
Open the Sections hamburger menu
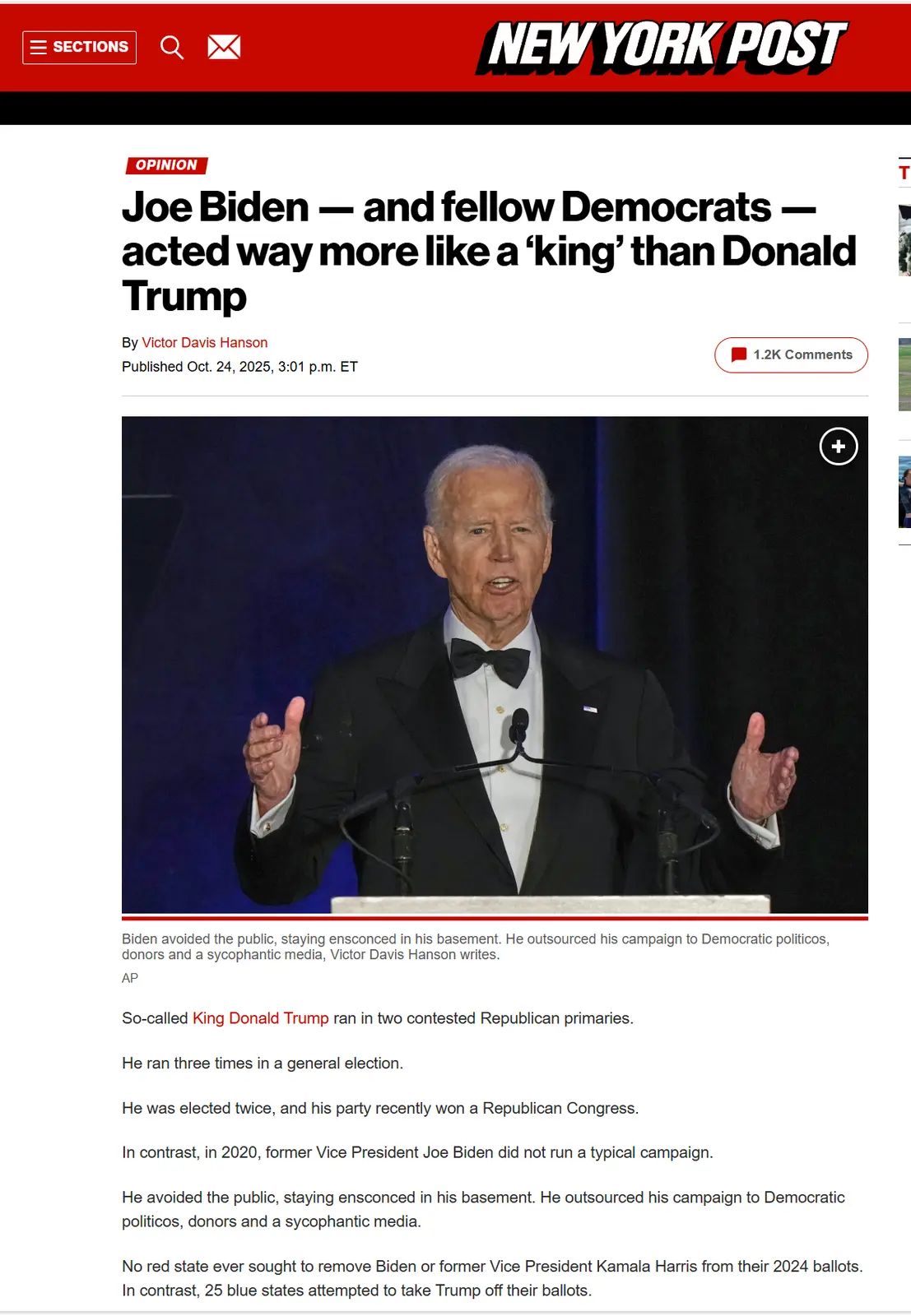tap(79, 48)
